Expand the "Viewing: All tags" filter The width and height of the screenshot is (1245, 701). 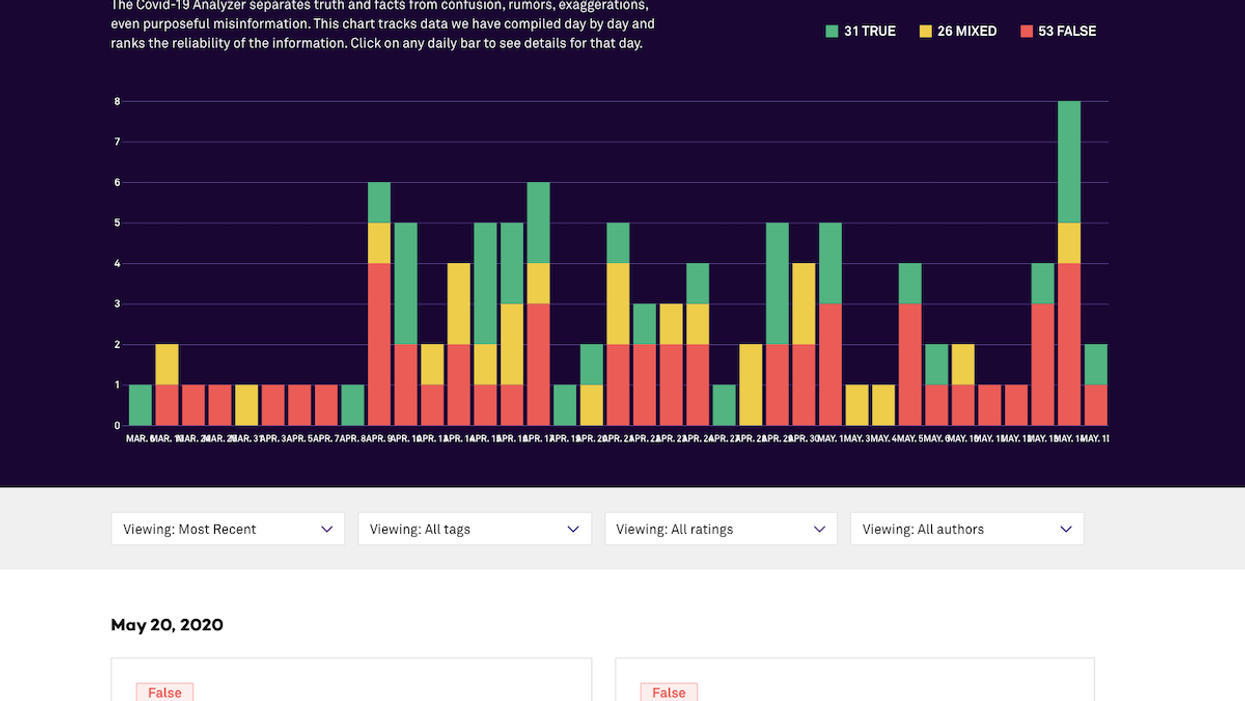tap(474, 529)
